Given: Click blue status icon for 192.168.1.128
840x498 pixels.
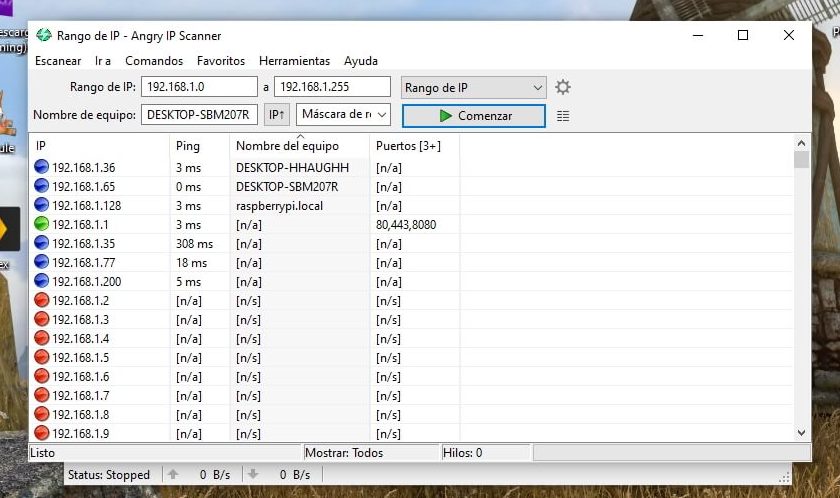Looking at the screenshot, I should (x=41, y=205).
